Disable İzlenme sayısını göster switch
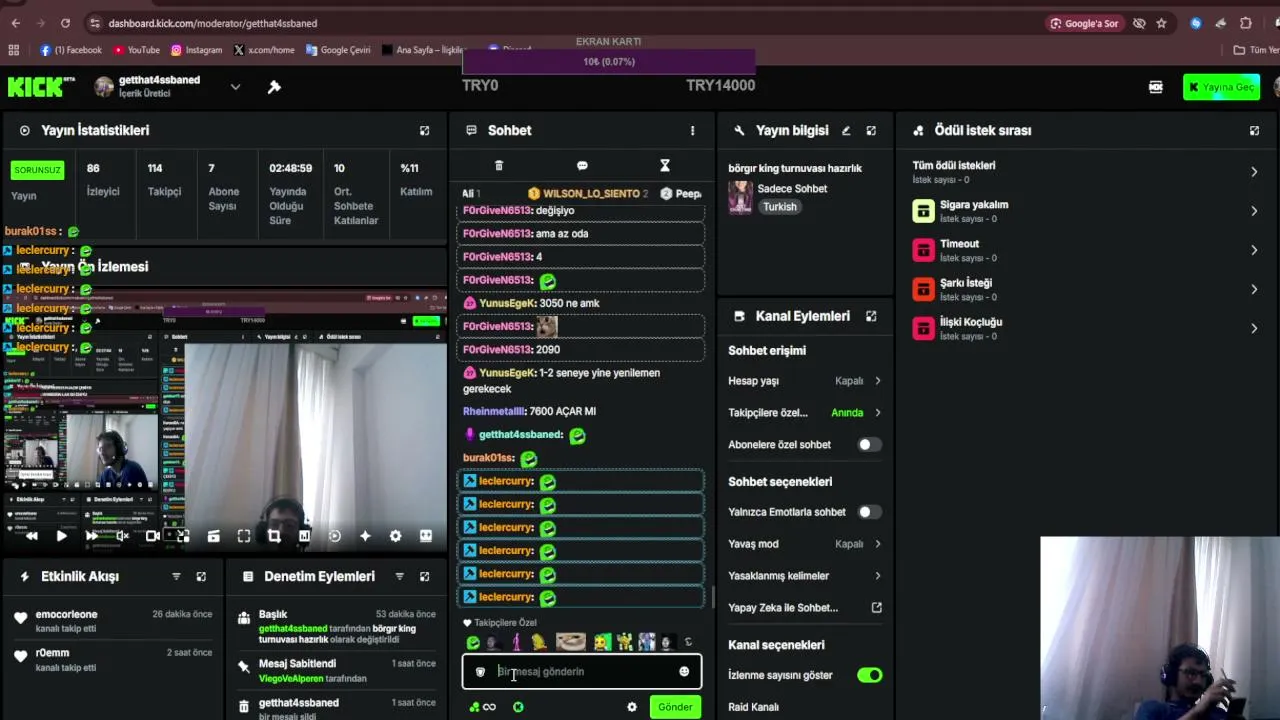 (x=869, y=675)
